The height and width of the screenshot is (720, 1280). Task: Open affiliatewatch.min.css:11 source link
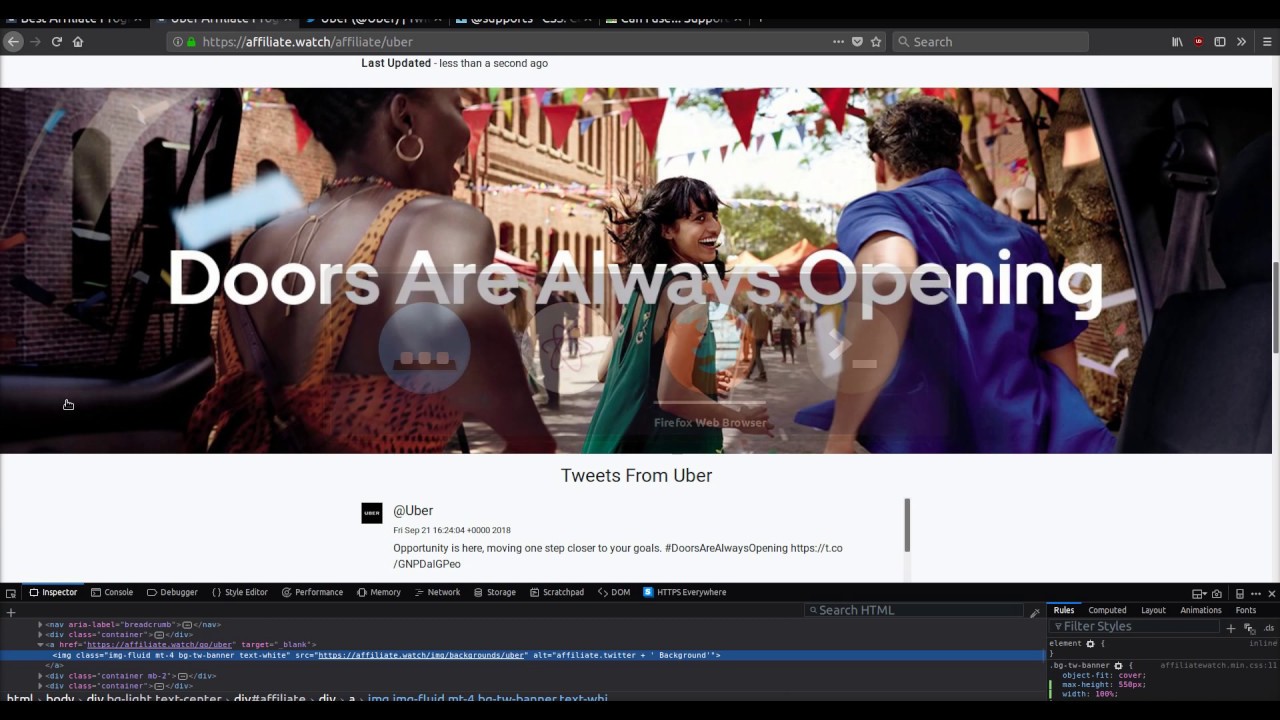[x=1219, y=665]
